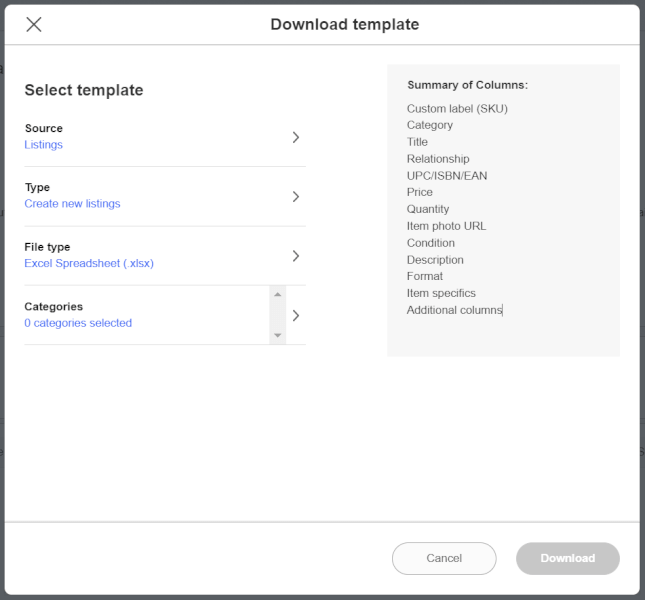
Task: Close the Download template dialog
Action: (34, 24)
